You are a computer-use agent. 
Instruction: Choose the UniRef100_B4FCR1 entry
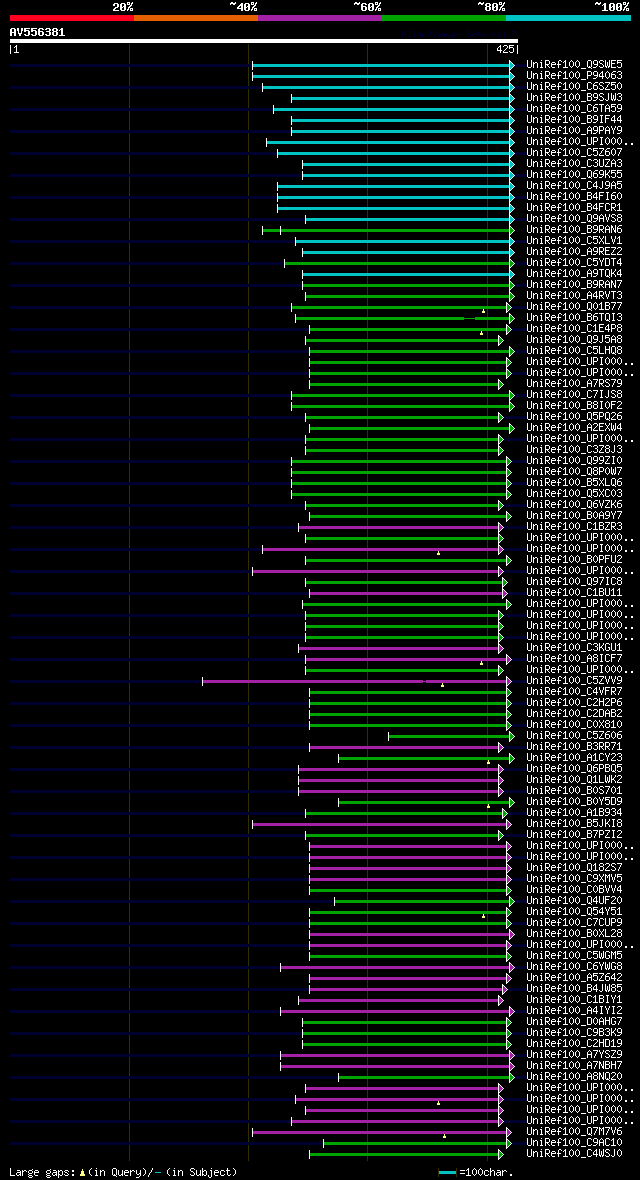click(x=574, y=208)
